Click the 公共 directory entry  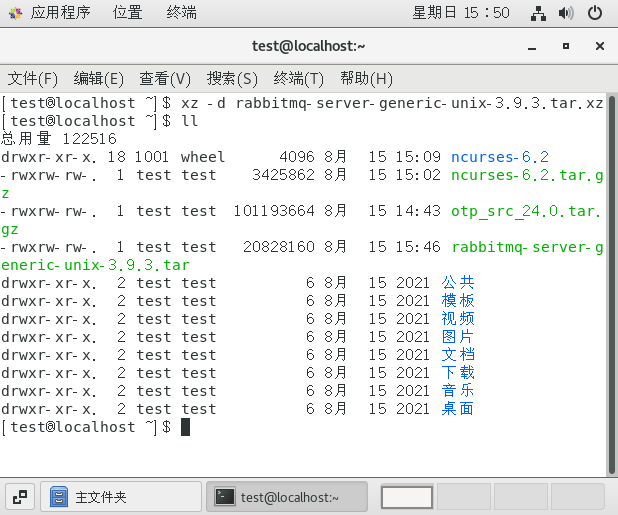tap(458, 283)
